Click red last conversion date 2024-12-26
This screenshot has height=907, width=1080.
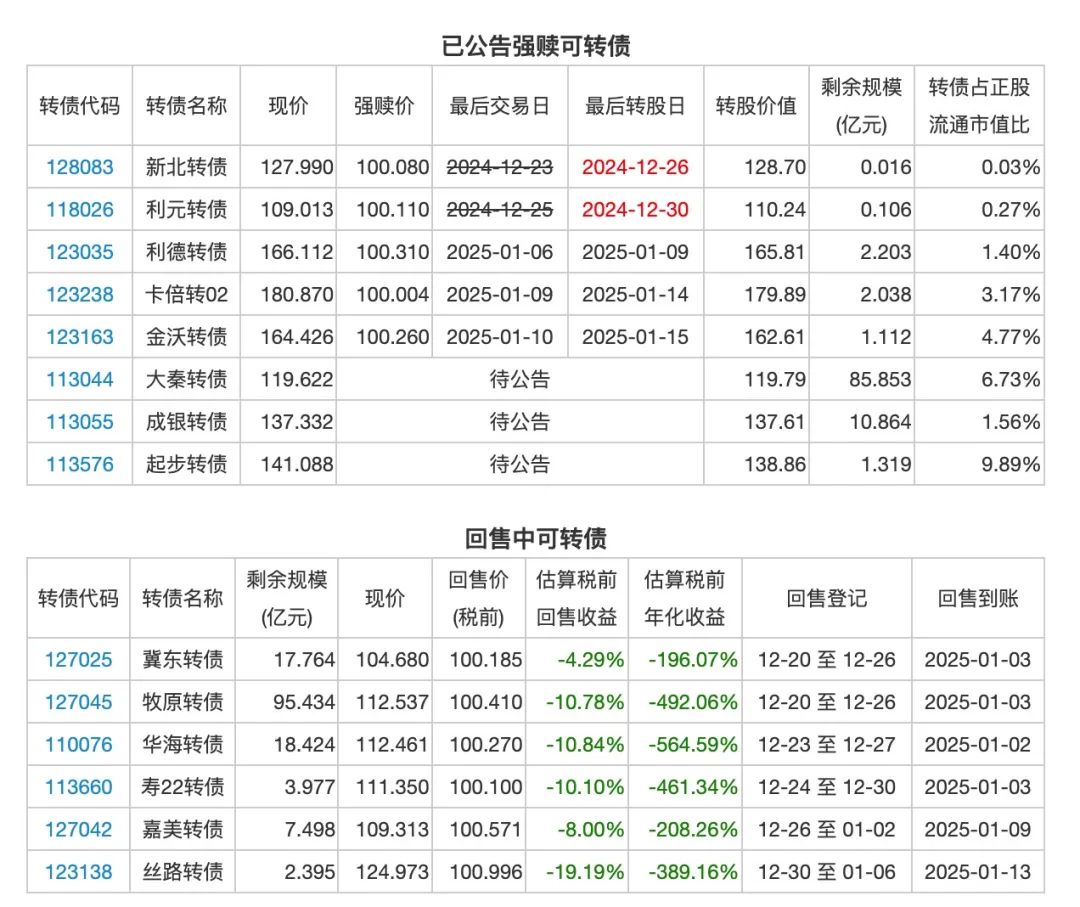635,167
